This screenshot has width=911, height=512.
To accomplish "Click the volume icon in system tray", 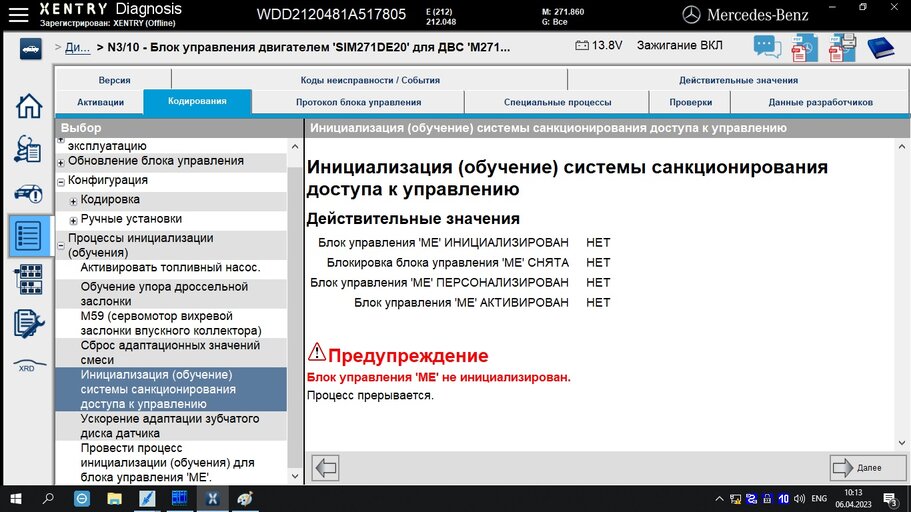I will pyautogui.click(x=799, y=499).
